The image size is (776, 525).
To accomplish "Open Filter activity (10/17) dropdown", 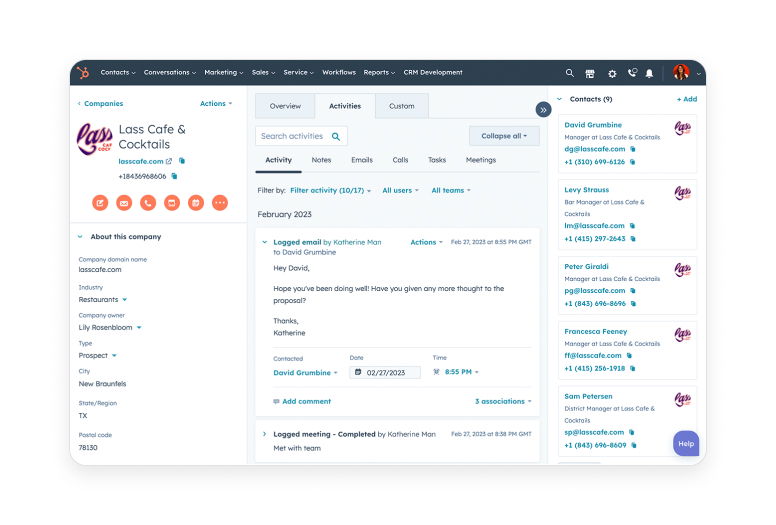I will tap(330, 191).
